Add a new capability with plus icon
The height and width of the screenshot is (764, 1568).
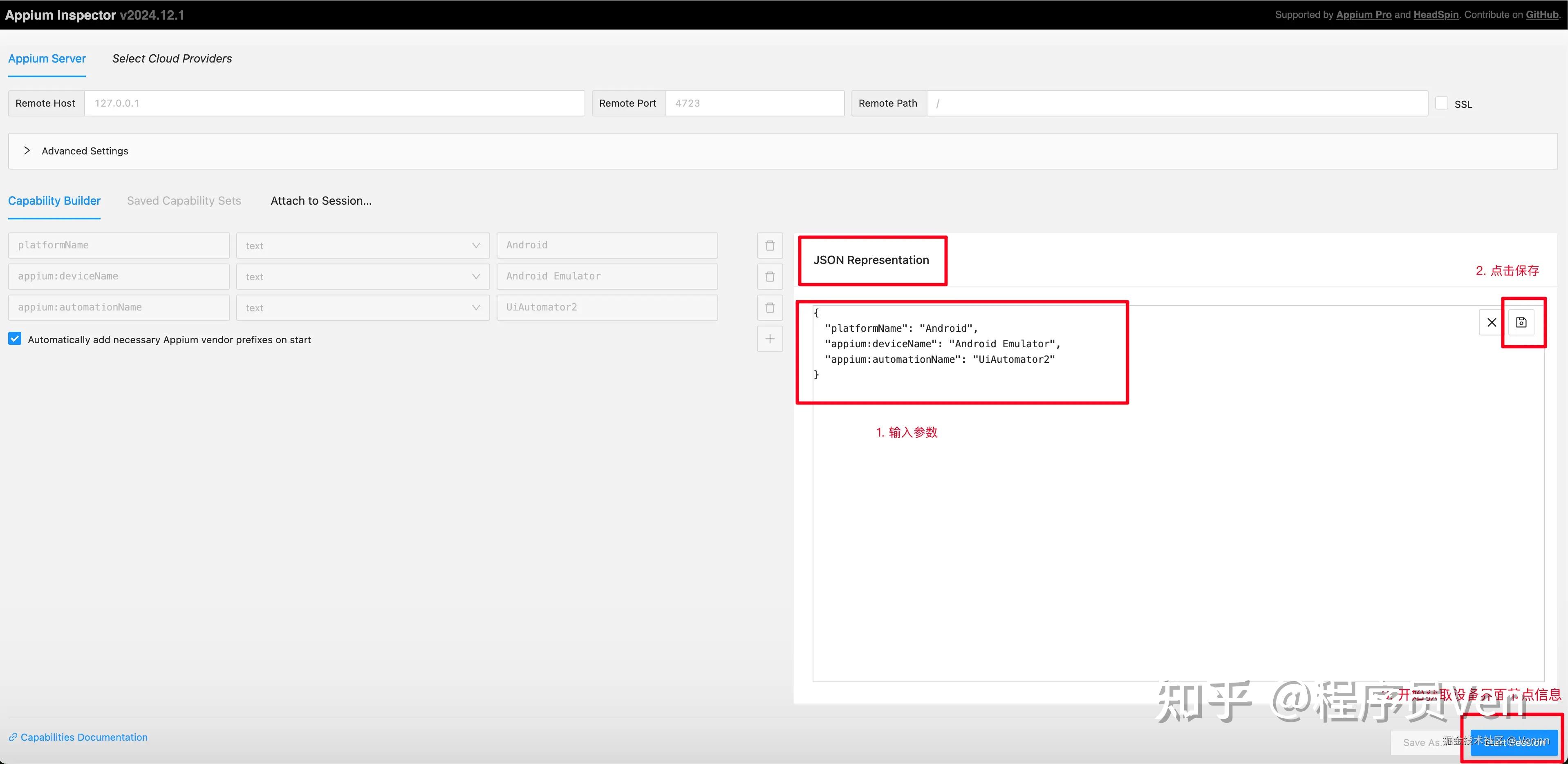769,339
